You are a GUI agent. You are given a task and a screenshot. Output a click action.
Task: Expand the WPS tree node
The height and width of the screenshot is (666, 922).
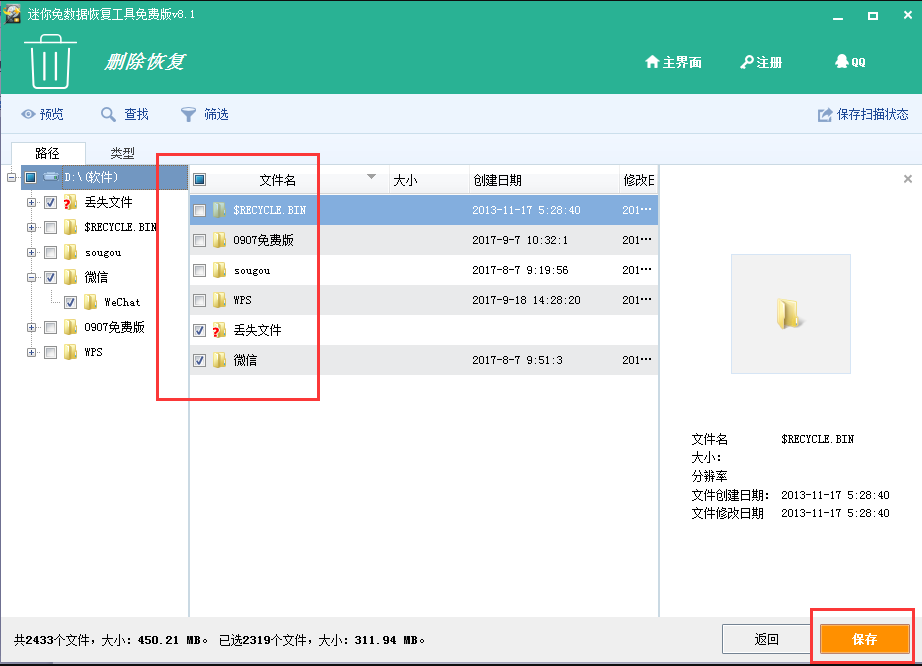(x=31, y=353)
